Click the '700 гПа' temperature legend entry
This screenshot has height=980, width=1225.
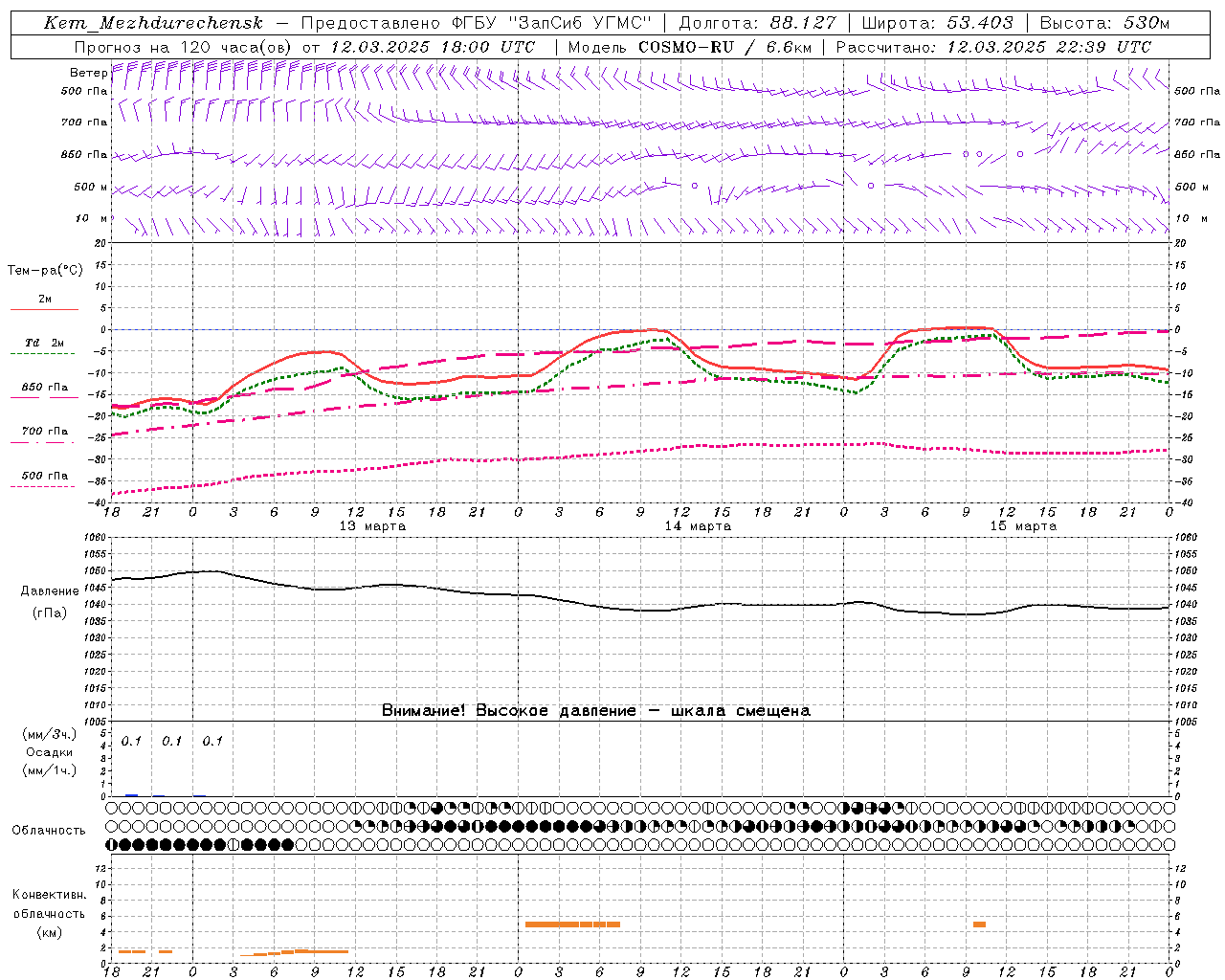coord(45,432)
